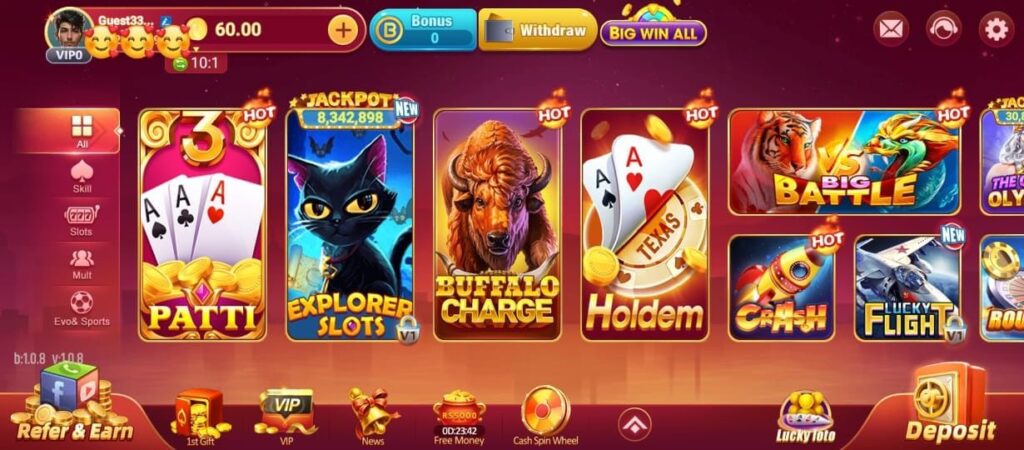
Task: Open the Cash Spin Wheel icon
Action: pos(545,417)
